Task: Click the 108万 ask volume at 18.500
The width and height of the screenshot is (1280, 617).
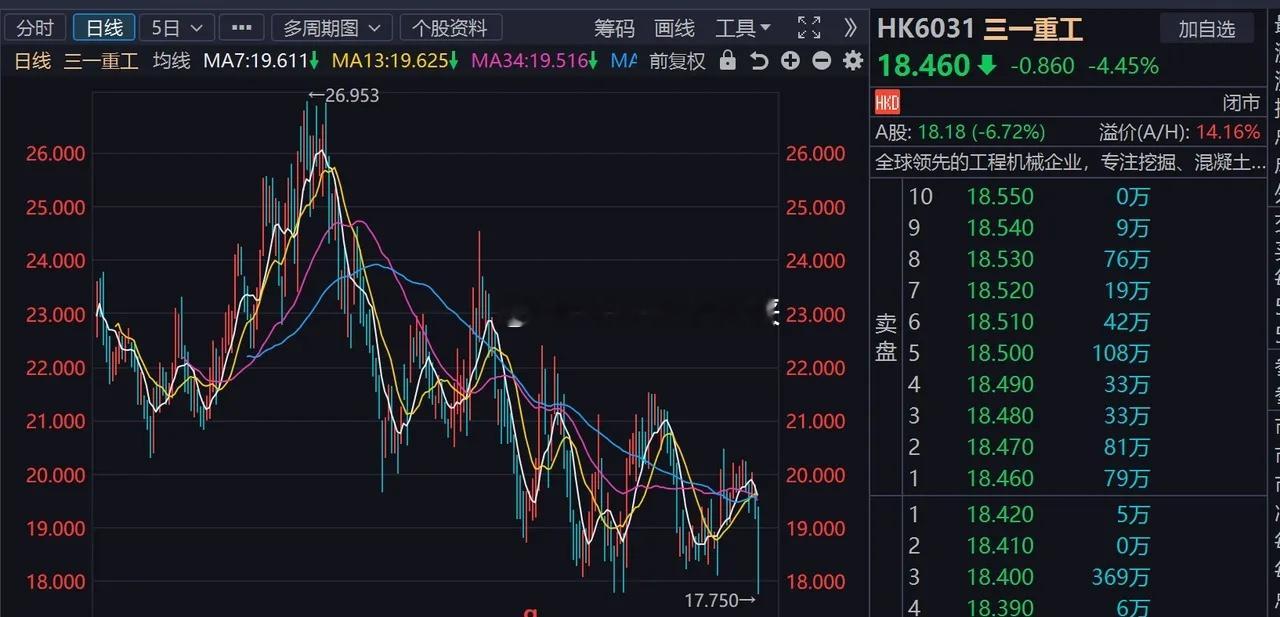Action: (1120, 353)
